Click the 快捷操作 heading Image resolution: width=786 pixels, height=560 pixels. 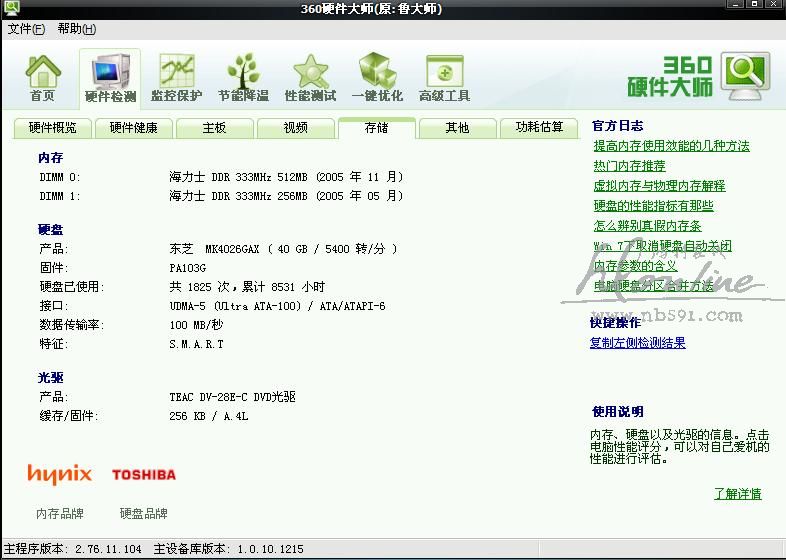click(616, 322)
